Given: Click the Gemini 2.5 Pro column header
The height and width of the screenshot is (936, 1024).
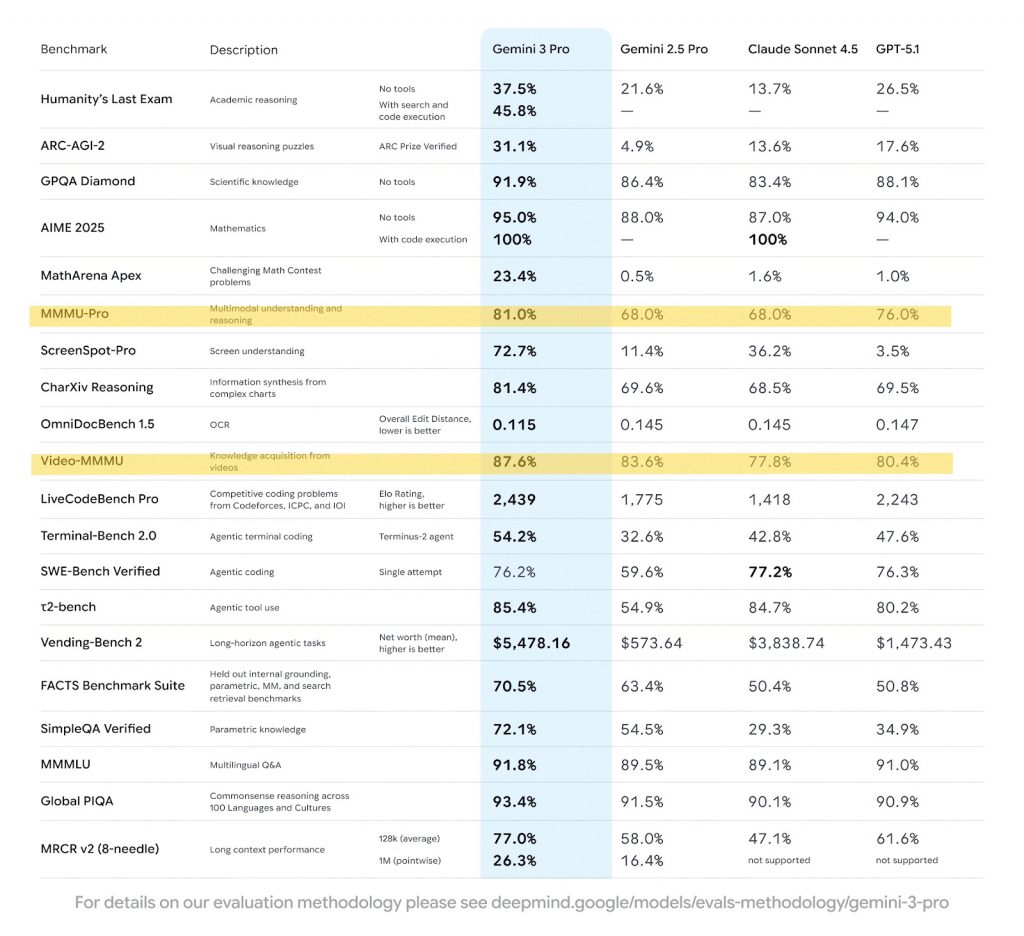Looking at the screenshot, I should pyautogui.click(x=663, y=49).
